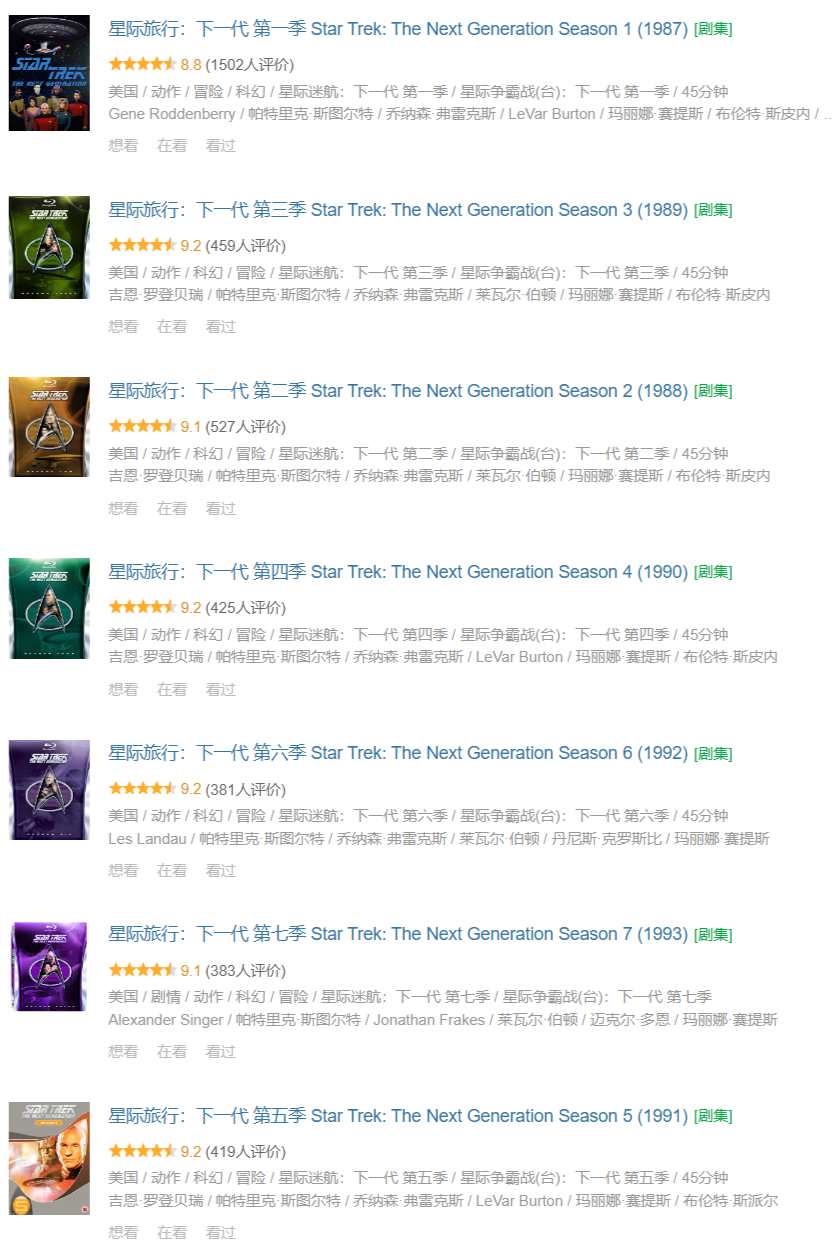Open the Season 1 (1987) poster thumbnail
Image resolution: width=832 pixels, height=1247 pixels.
tap(49, 73)
